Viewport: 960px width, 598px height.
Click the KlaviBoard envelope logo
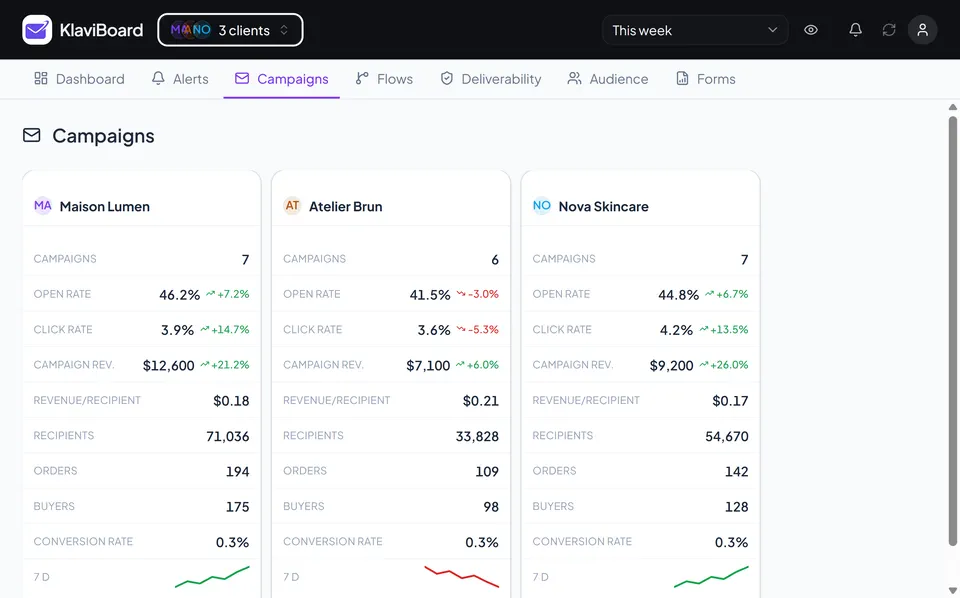point(37,30)
